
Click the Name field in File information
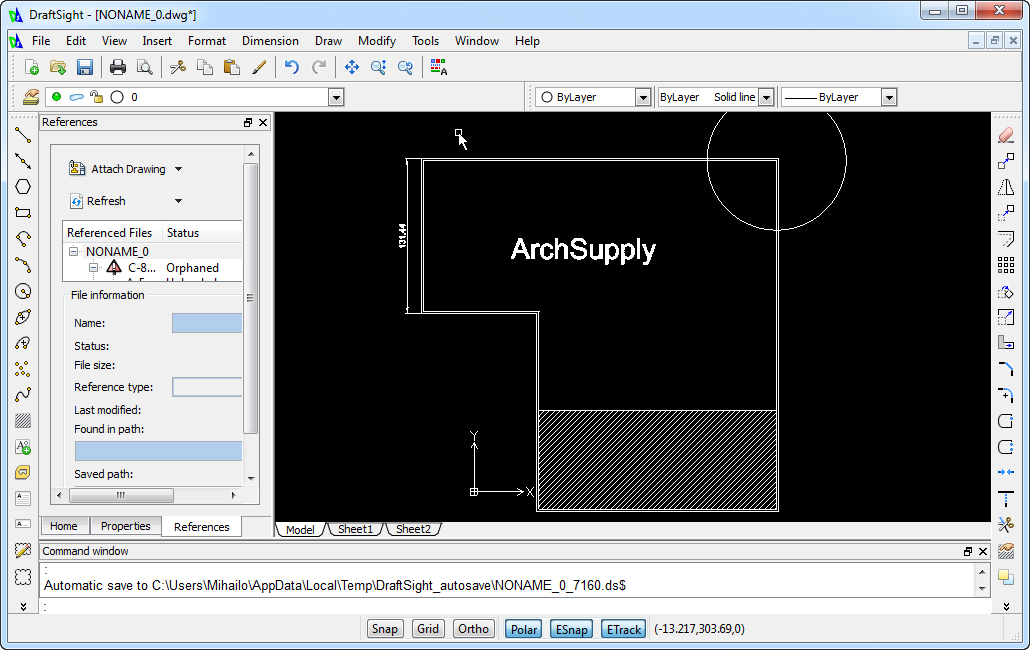[207, 323]
